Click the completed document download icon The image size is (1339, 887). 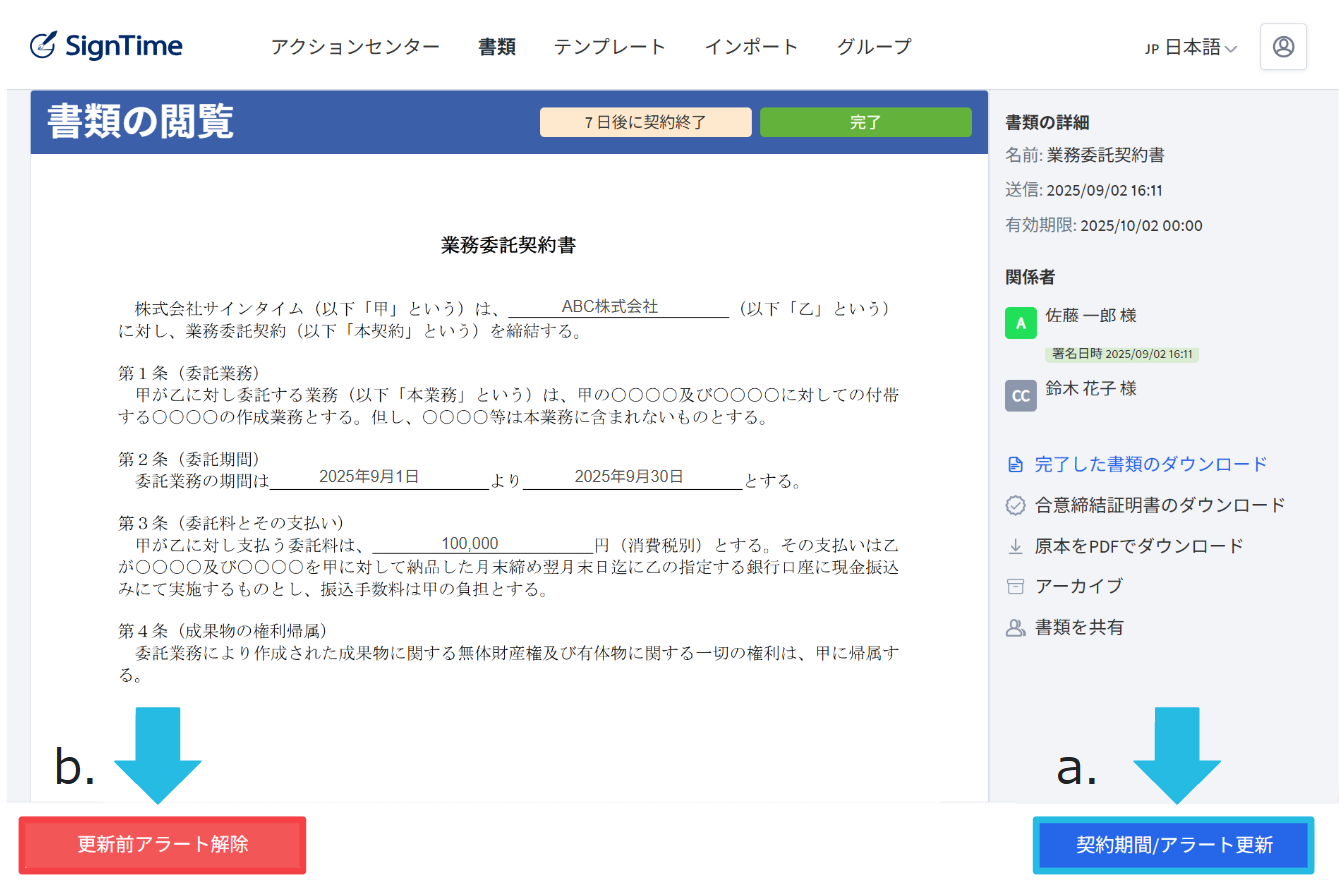click(1015, 465)
